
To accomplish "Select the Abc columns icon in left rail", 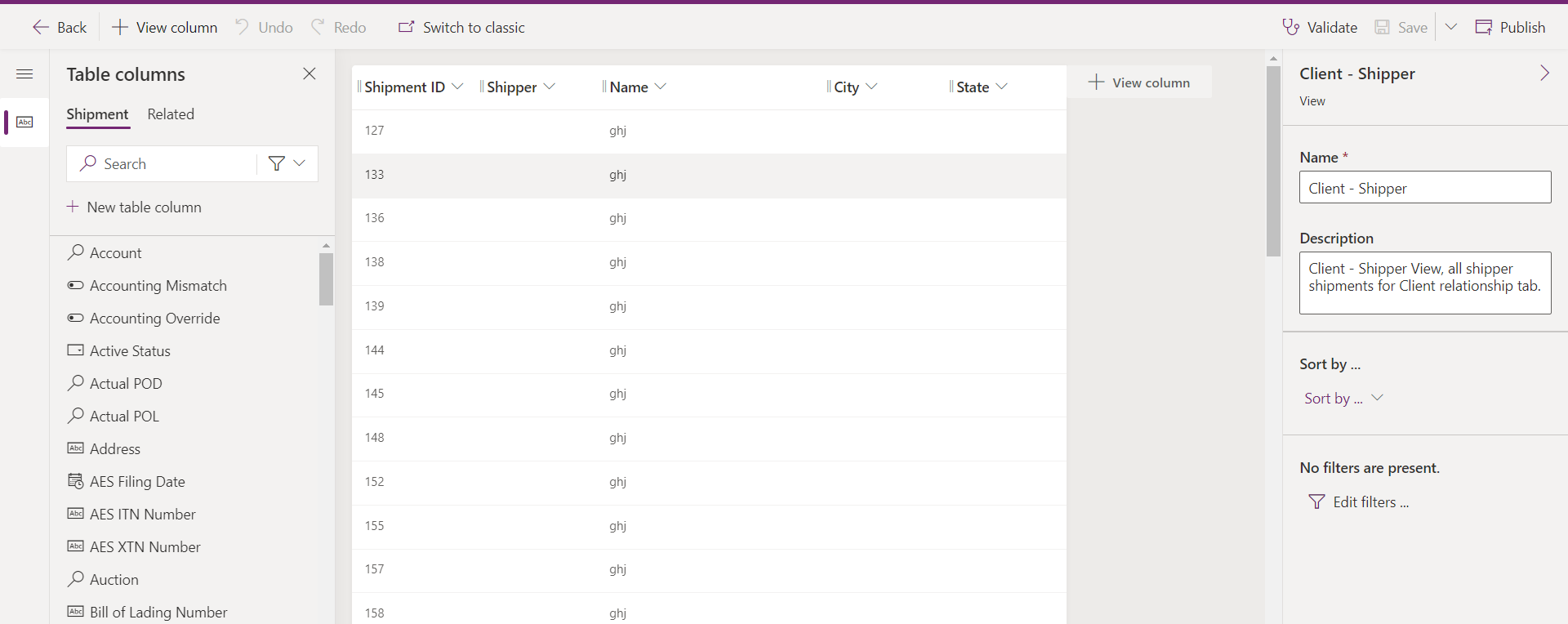I will (x=24, y=123).
